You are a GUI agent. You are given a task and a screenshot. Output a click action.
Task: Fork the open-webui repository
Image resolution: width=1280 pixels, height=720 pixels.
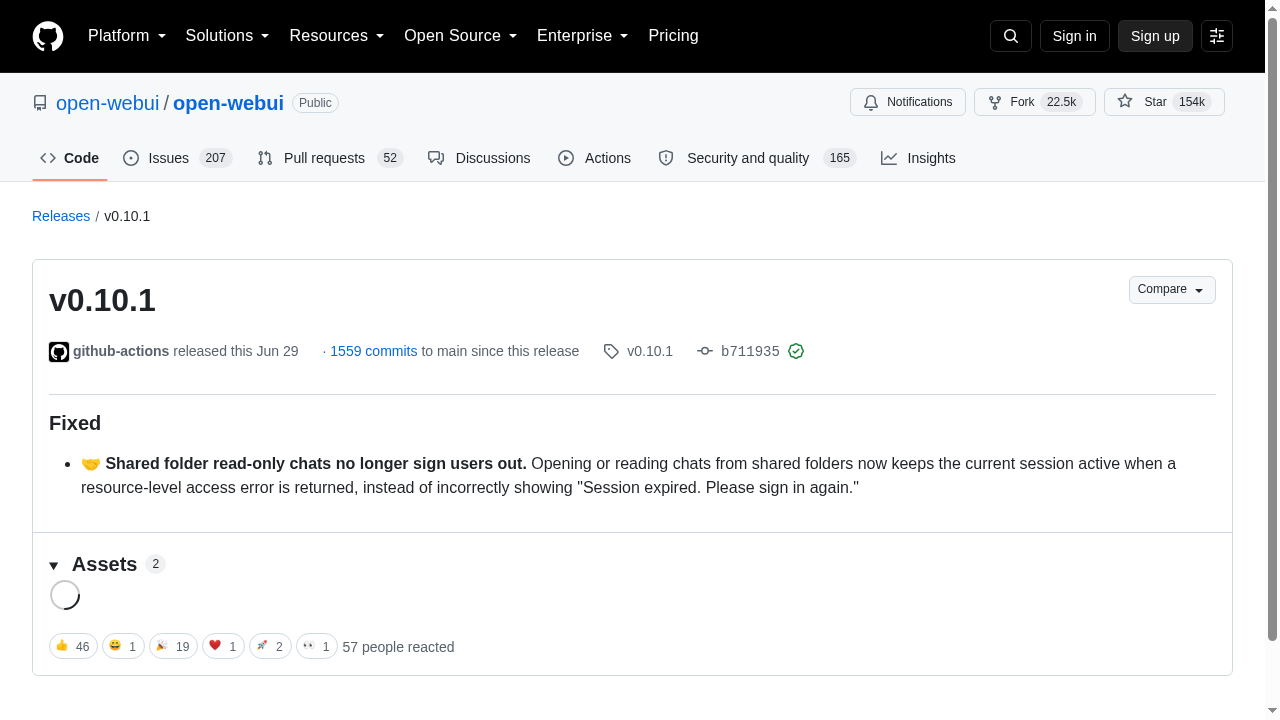click(x=1035, y=102)
